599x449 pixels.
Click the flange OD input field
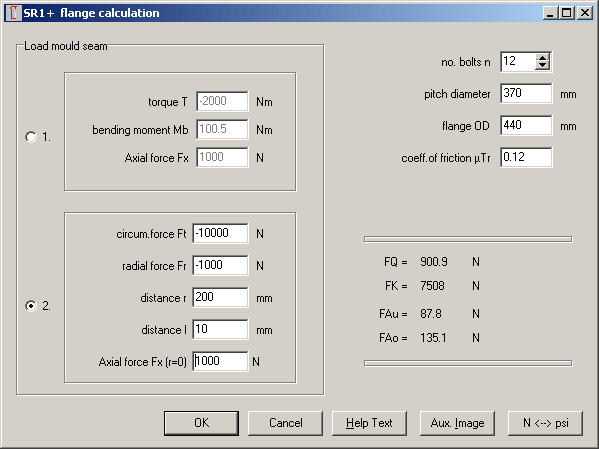click(526, 125)
